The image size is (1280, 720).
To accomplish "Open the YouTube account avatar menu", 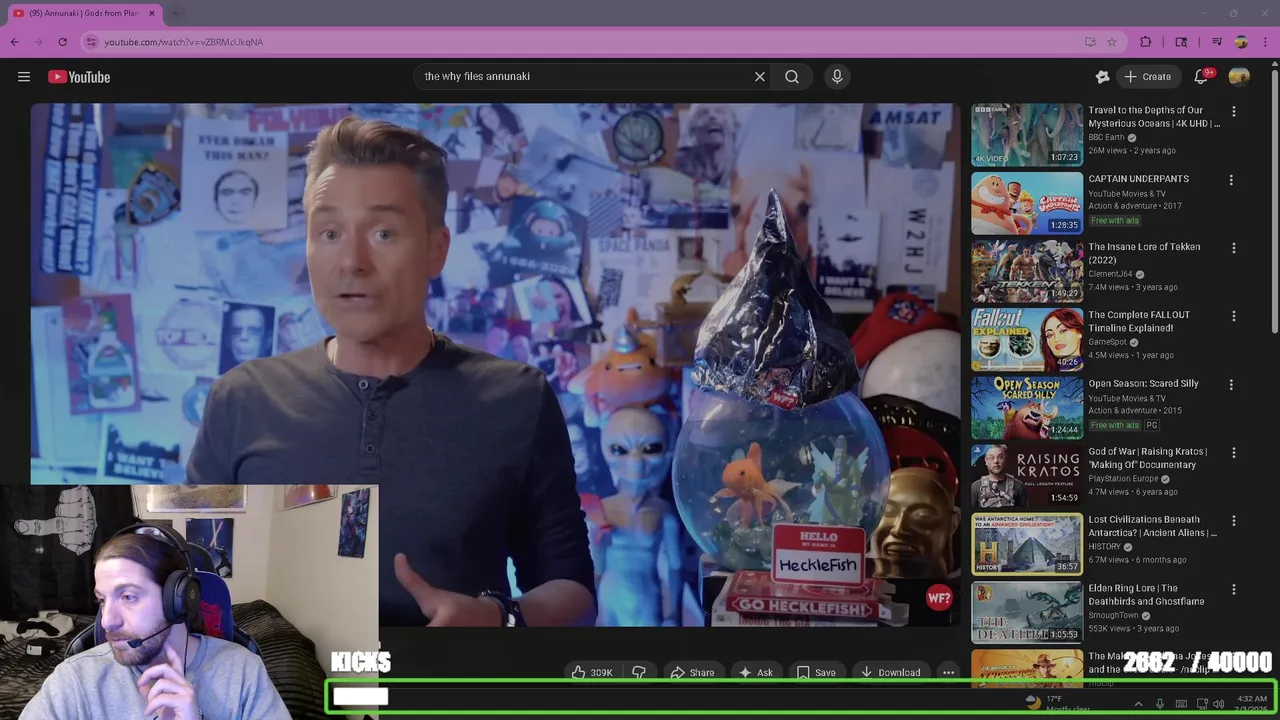I will 1239,77.
